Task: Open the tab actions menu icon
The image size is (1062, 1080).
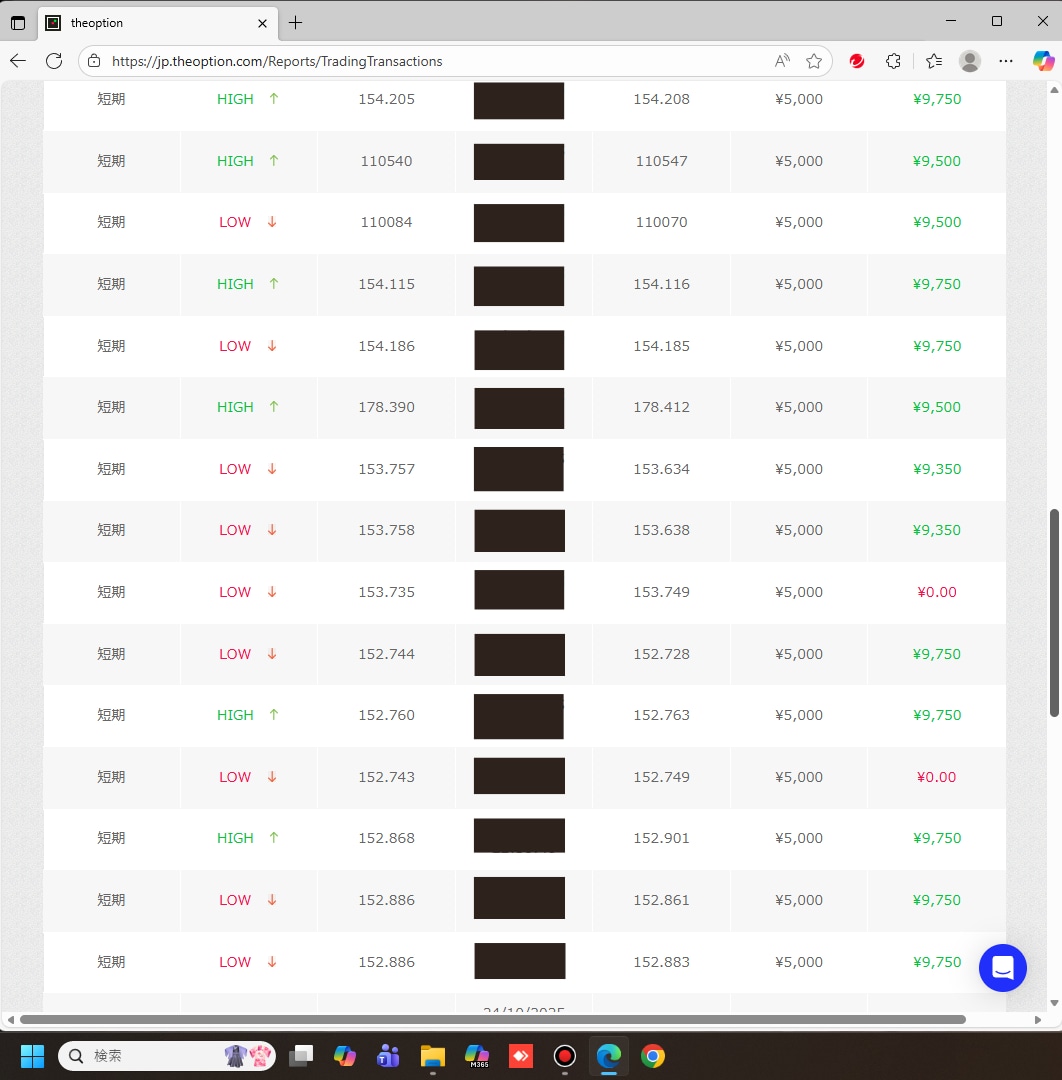Action: click(x=18, y=23)
